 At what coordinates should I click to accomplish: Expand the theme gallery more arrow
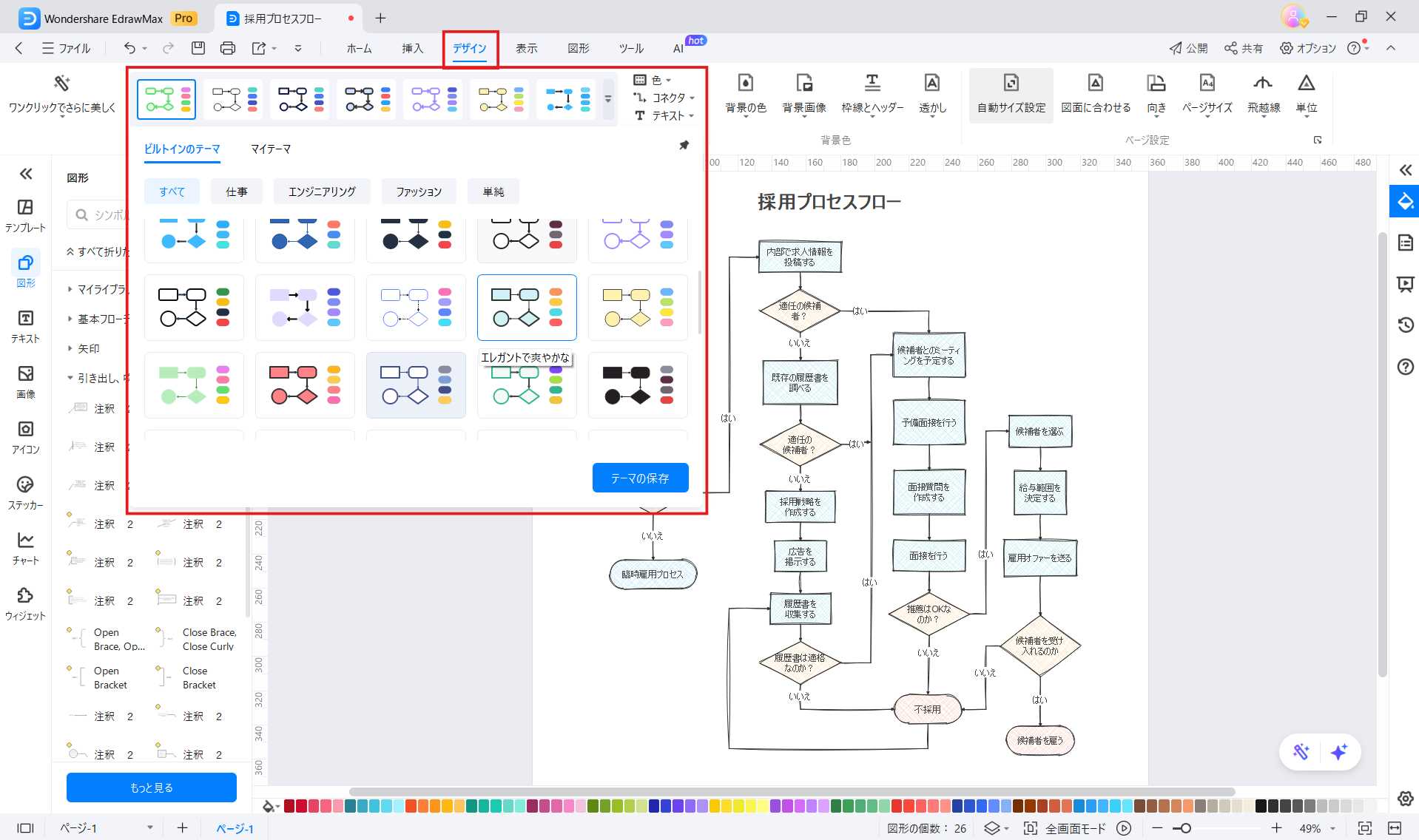(608, 99)
